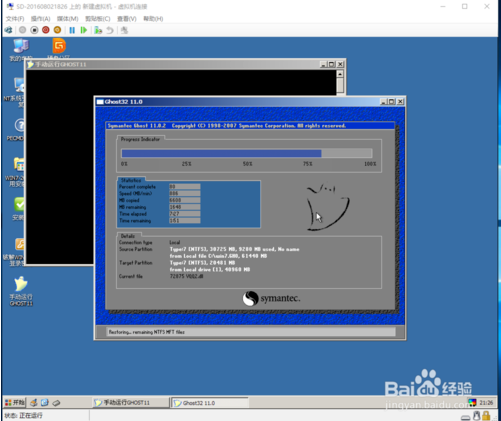The width and height of the screenshot is (501, 421).
Task: Click the Symantec logo
Action: pyautogui.click(x=271, y=298)
